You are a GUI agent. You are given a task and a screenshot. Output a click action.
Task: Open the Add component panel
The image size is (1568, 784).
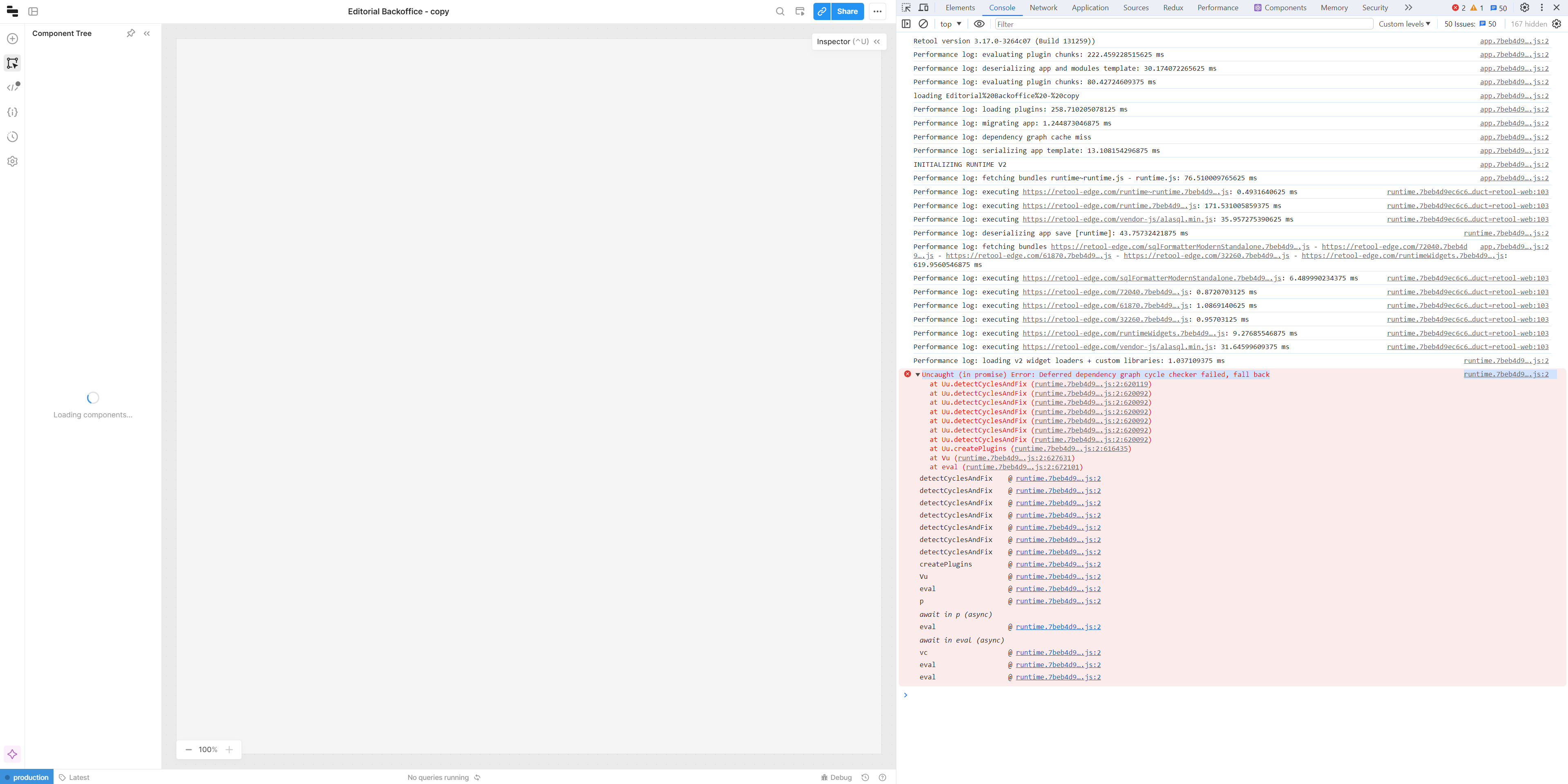point(12,38)
